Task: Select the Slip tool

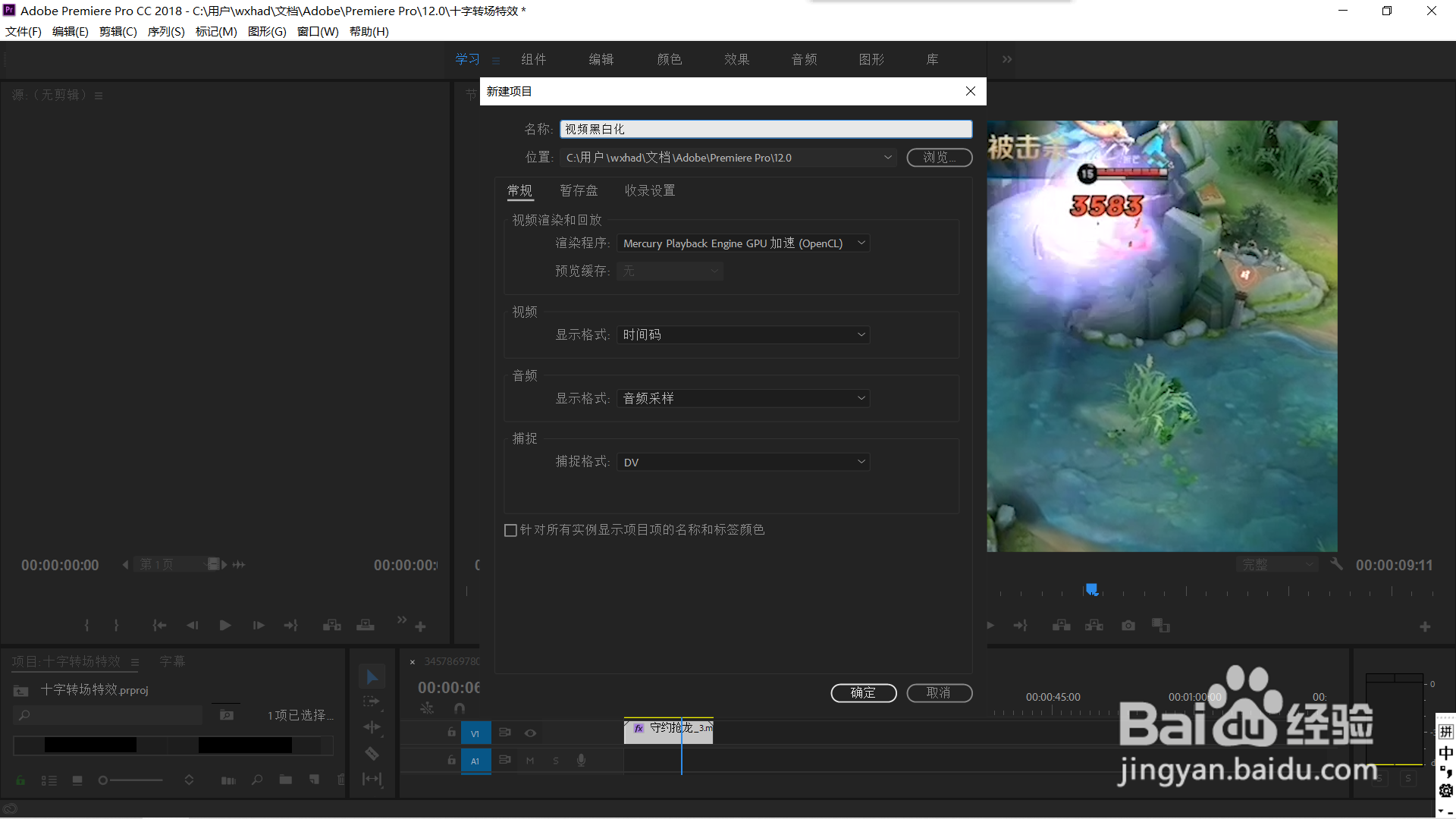Action: click(372, 779)
